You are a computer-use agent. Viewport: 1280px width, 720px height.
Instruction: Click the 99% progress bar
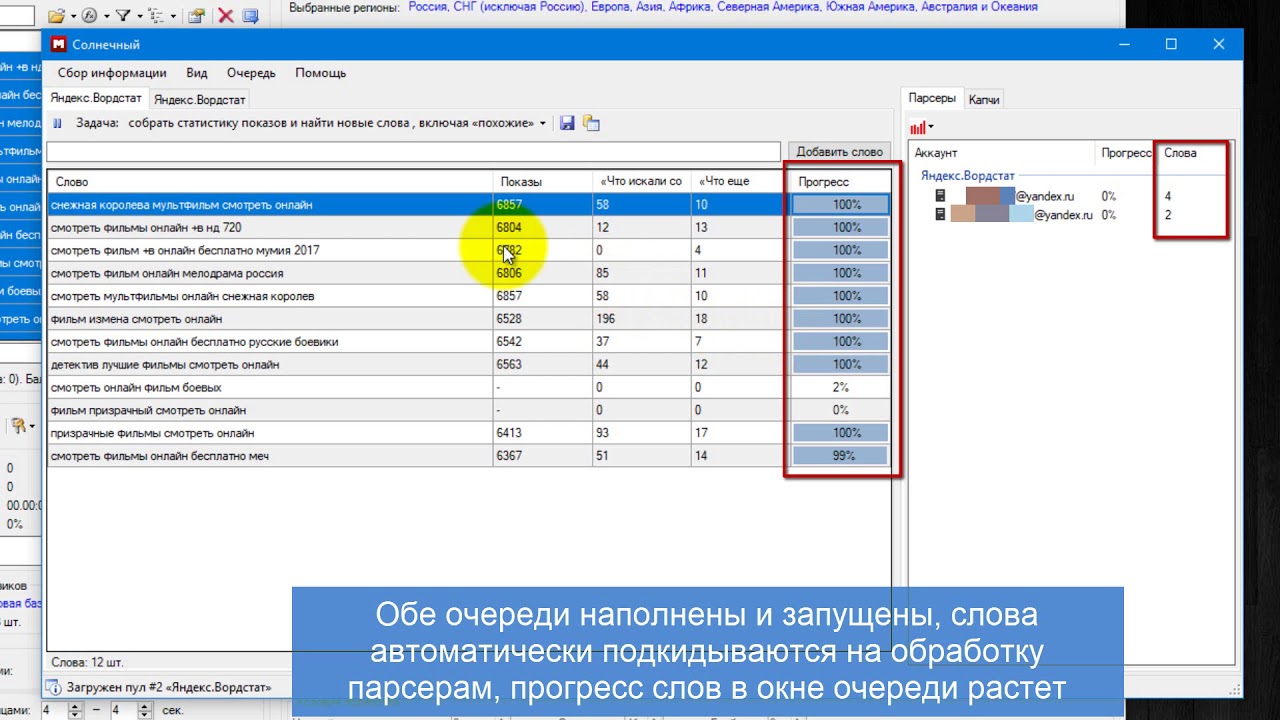pos(840,456)
